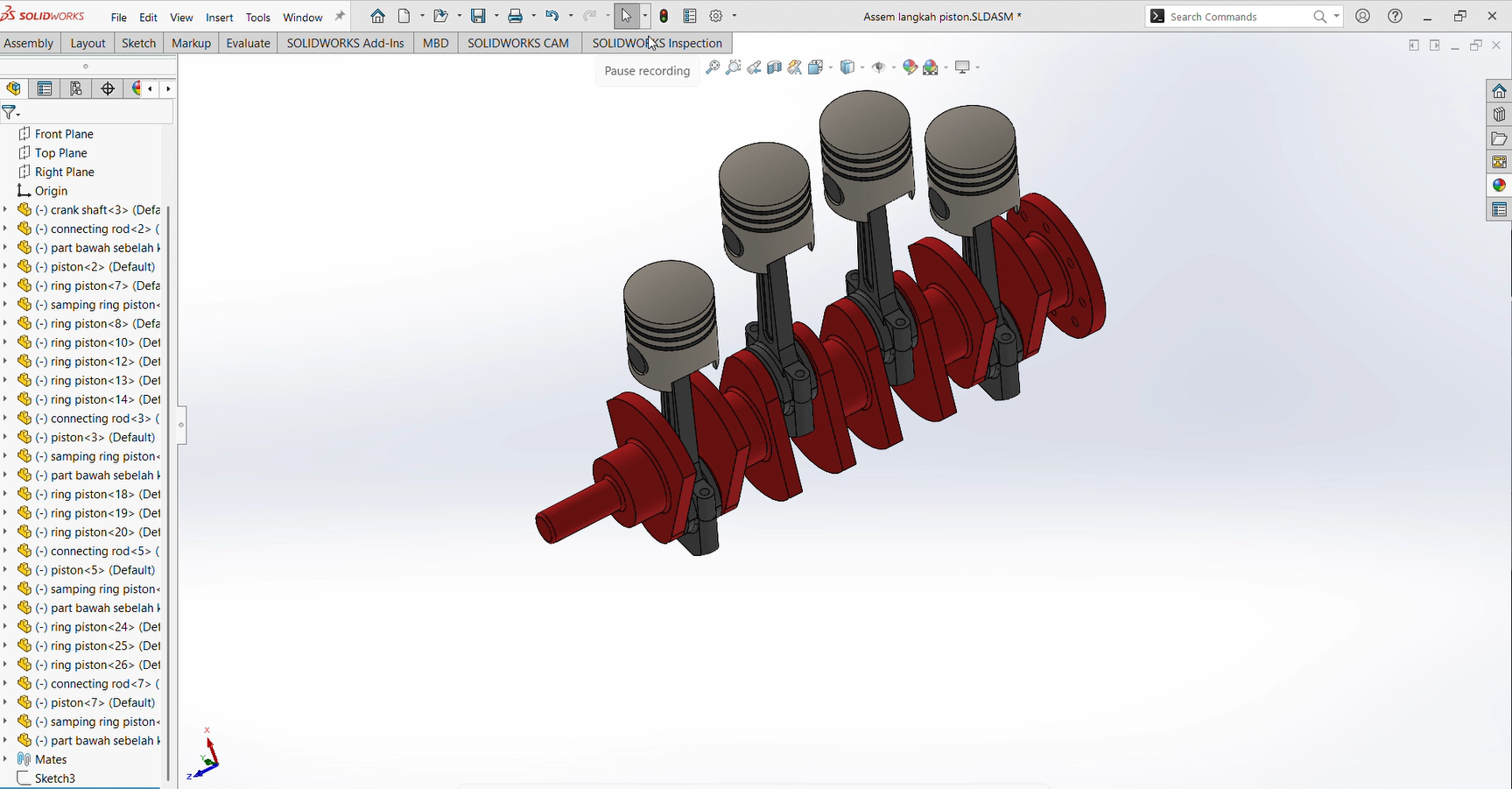This screenshot has width=1512, height=789.
Task: Open the Design Library task pane
Action: tap(1500, 115)
